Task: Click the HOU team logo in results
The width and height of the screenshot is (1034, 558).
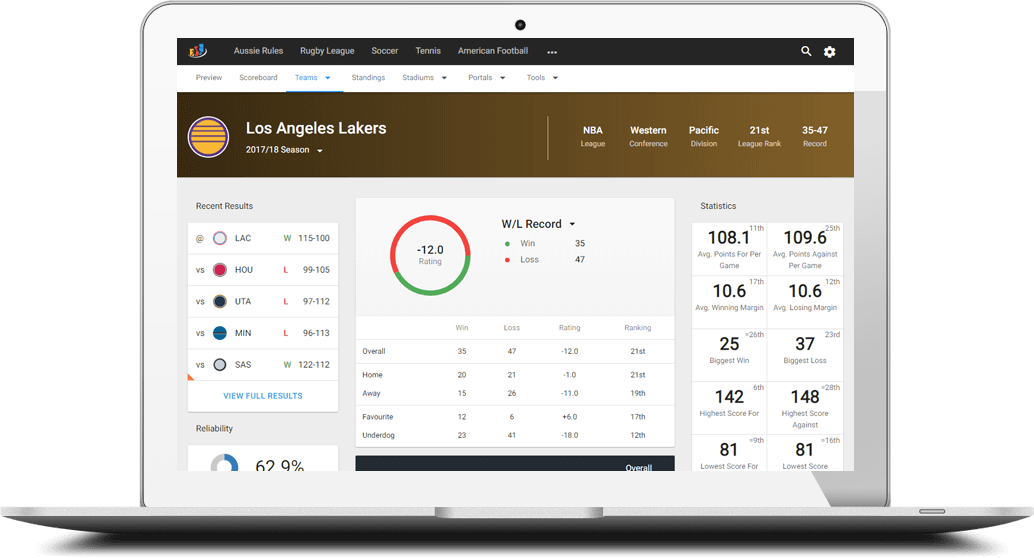Action: pyautogui.click(x=220, y=270)
